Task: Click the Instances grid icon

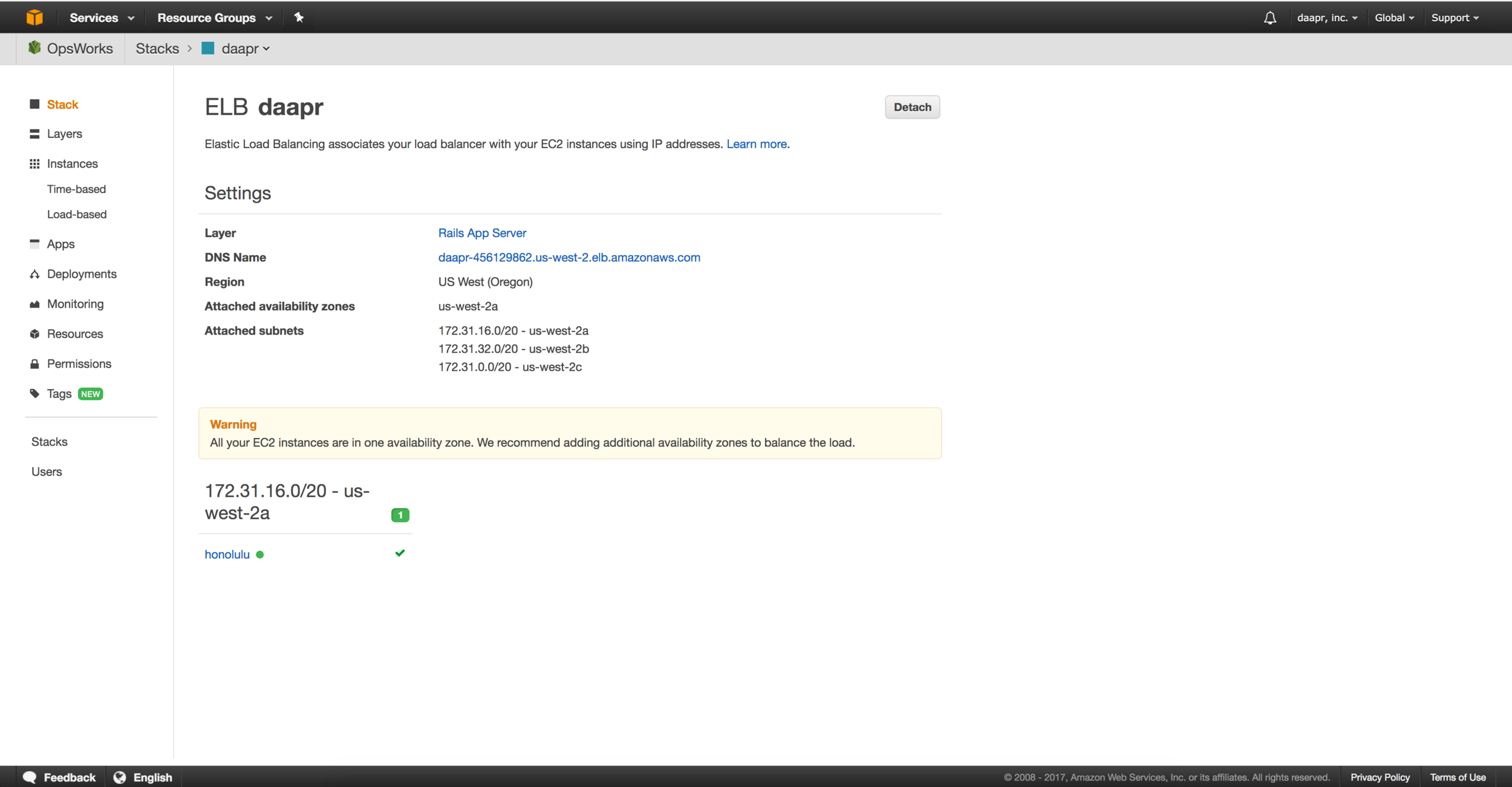Action: 34,164
